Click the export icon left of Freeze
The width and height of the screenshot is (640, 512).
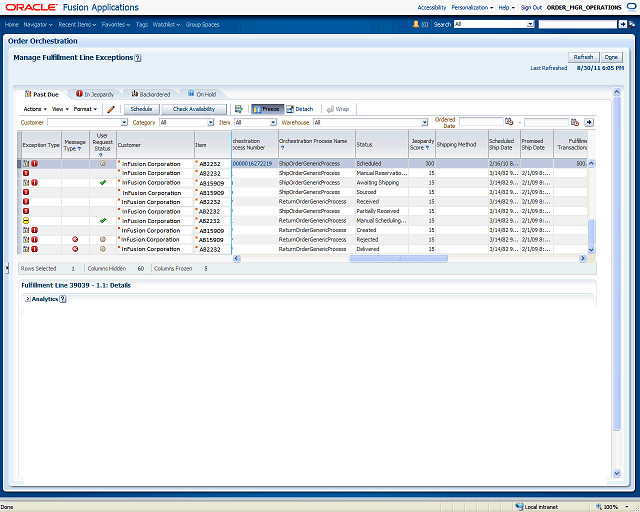(238, 109)
